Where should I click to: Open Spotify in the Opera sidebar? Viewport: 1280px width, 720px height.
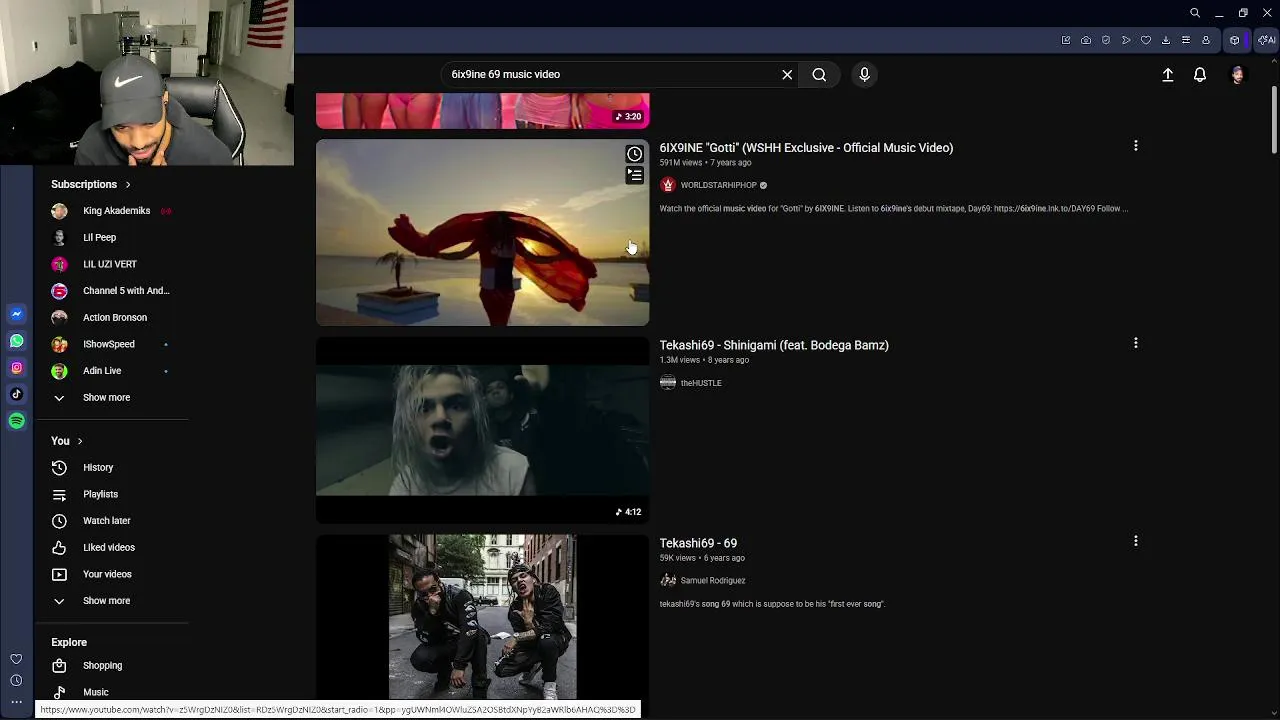pyautogui.click(x=16, y=421)
